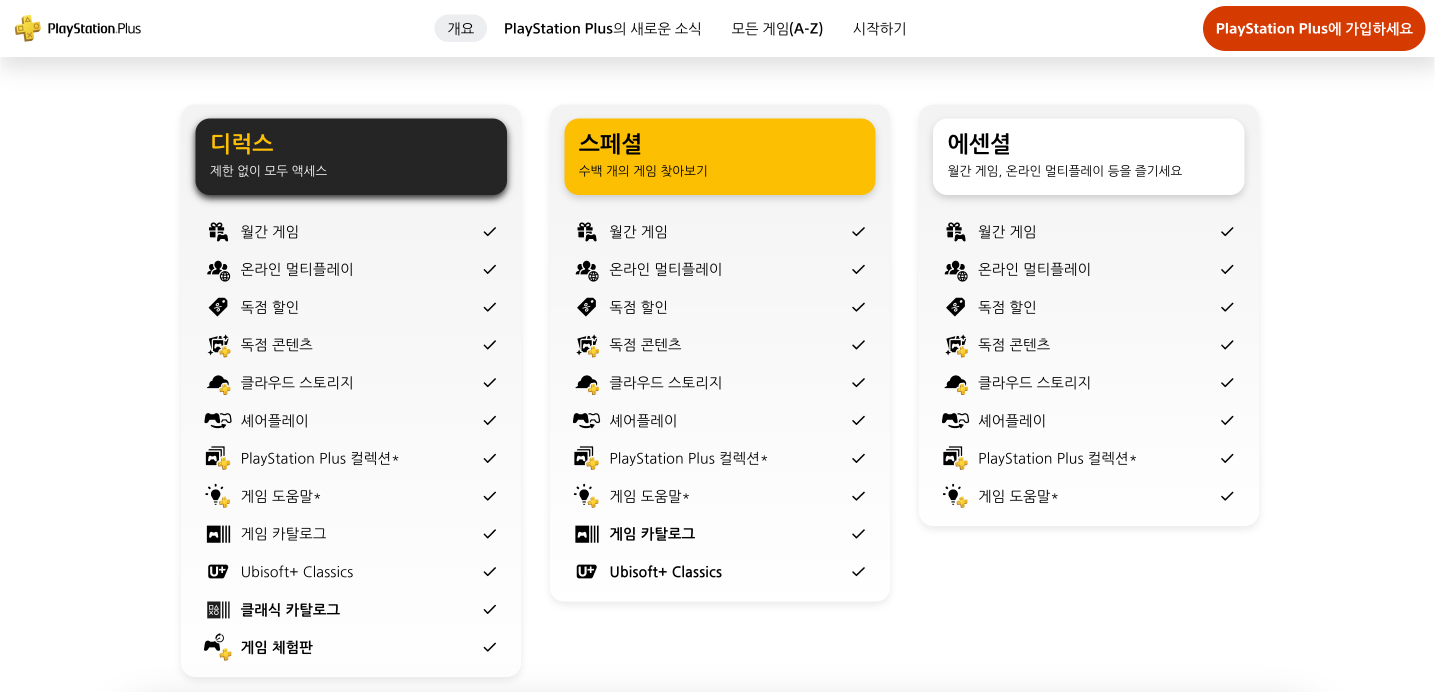1435x692 pixels.
Task: Click 클라우드 스토리지 icon in 디럭스
Action: (218, 383)
